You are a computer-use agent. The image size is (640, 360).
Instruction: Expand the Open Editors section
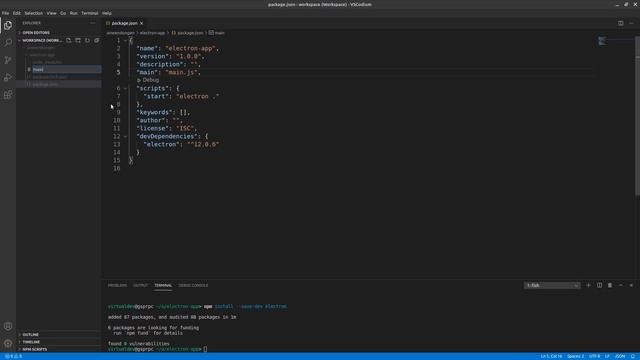pos(36,33)
